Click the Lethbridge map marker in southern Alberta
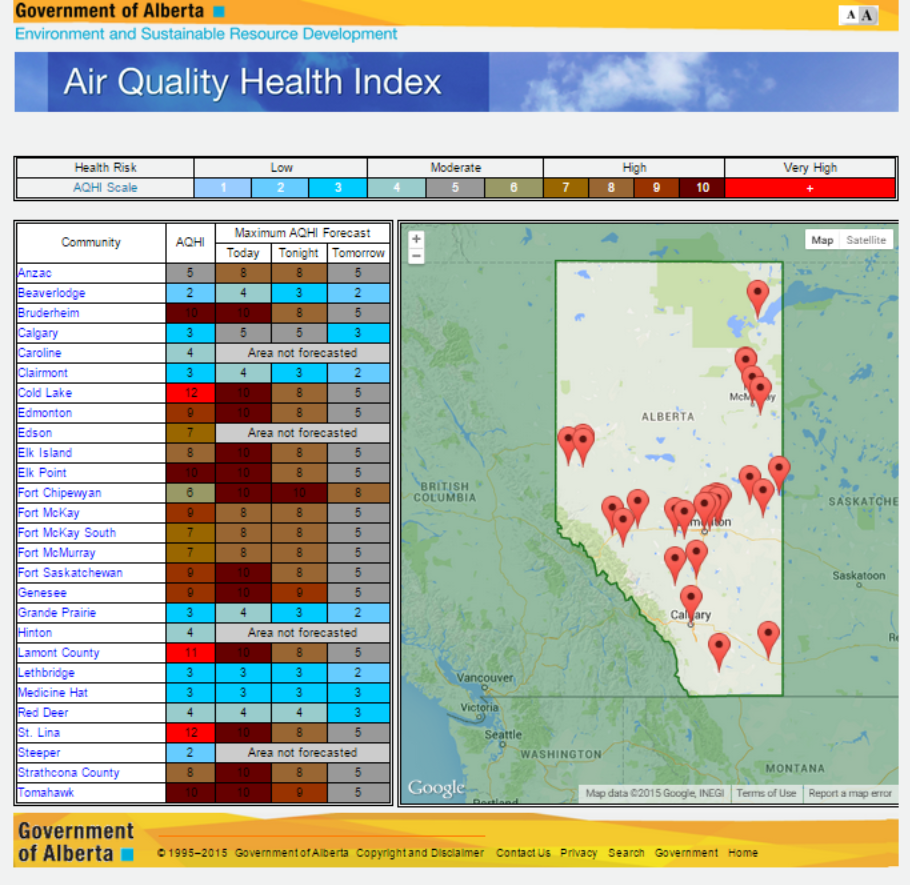The image size is (910, 885). 719,652
